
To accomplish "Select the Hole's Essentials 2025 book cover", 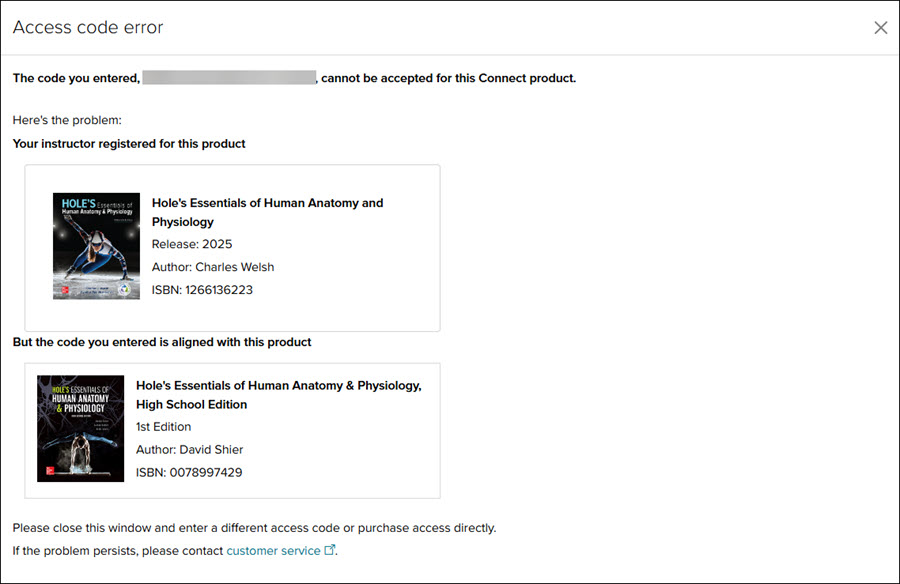I will [96, 246].
